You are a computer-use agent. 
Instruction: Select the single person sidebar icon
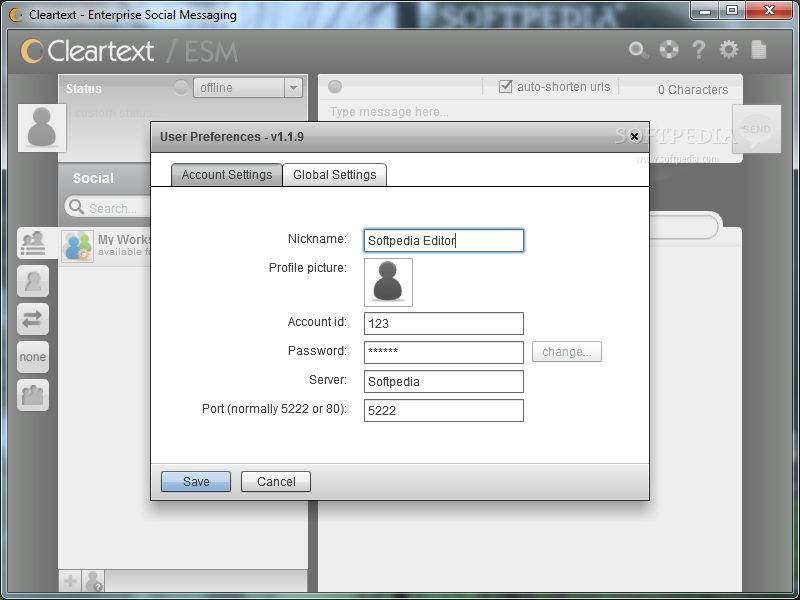click(x=33, y=281)
